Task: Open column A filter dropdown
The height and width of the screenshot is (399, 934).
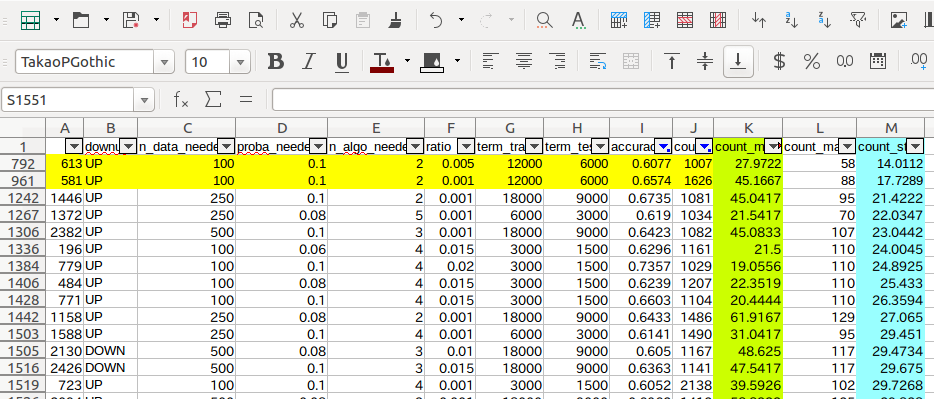Action: point(74,146)
